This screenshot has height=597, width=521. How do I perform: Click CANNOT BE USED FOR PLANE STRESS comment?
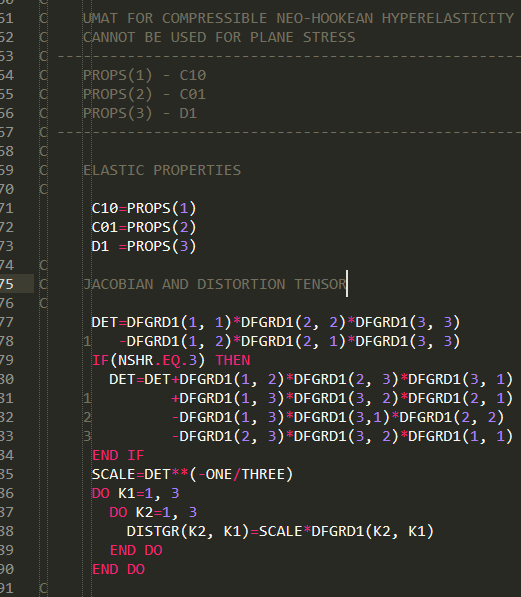click(219, 37)
